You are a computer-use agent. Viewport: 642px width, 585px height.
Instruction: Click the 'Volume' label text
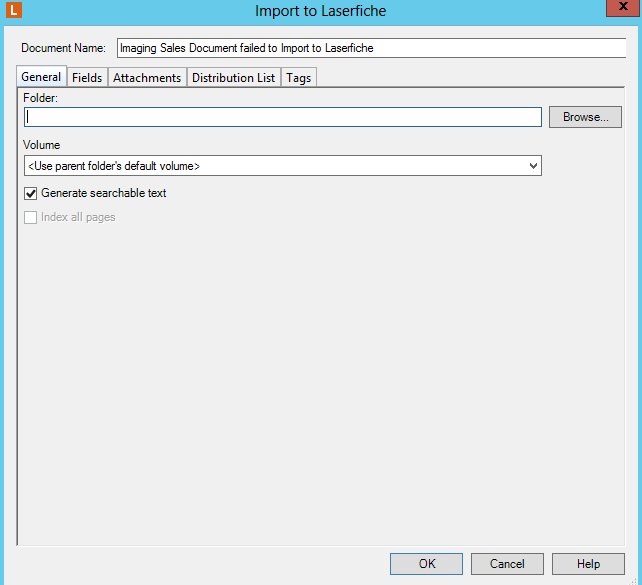41,145
